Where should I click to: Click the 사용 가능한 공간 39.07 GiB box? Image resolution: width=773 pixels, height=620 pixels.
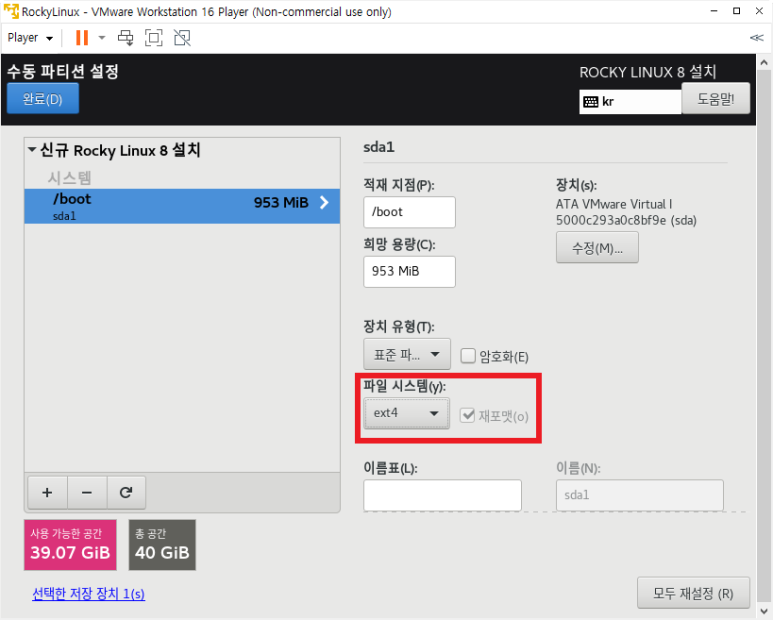click(70, 545)
